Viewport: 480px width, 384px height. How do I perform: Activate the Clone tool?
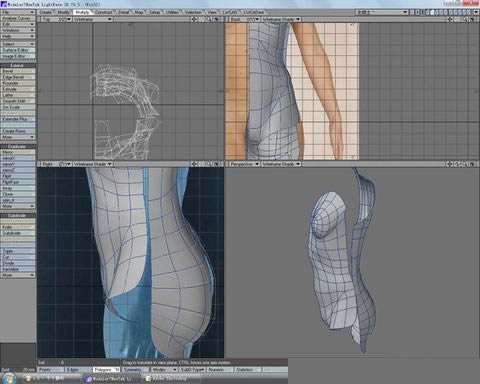pyautogui.click(x=18, y=194)
